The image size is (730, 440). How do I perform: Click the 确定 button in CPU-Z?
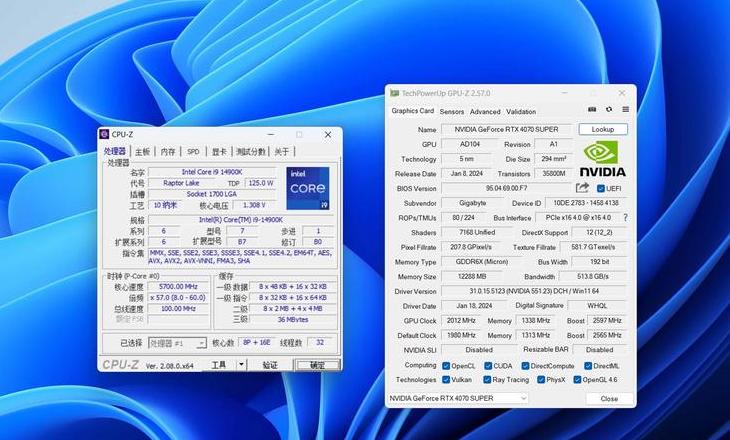318,365
